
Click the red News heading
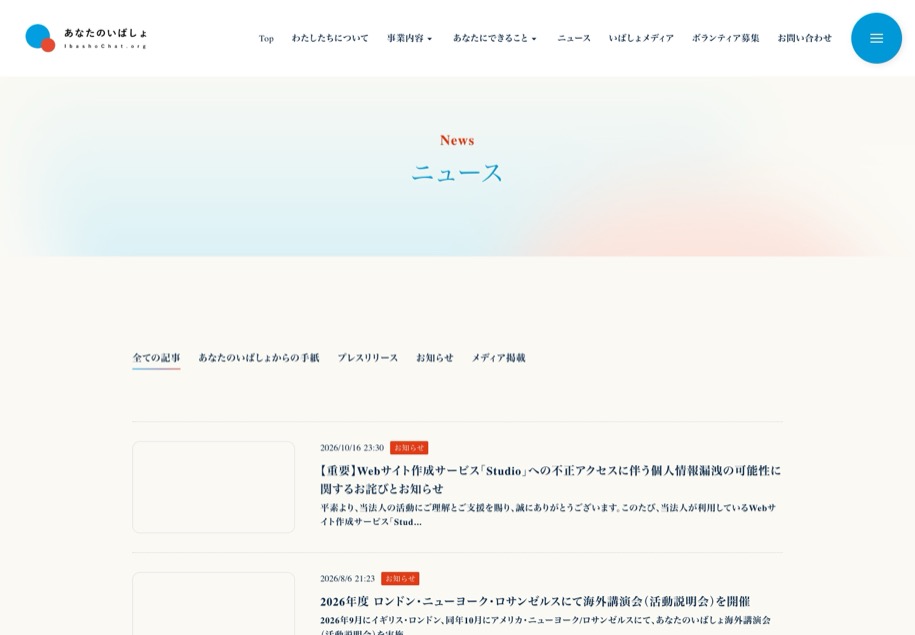click(x=457, y=140)
